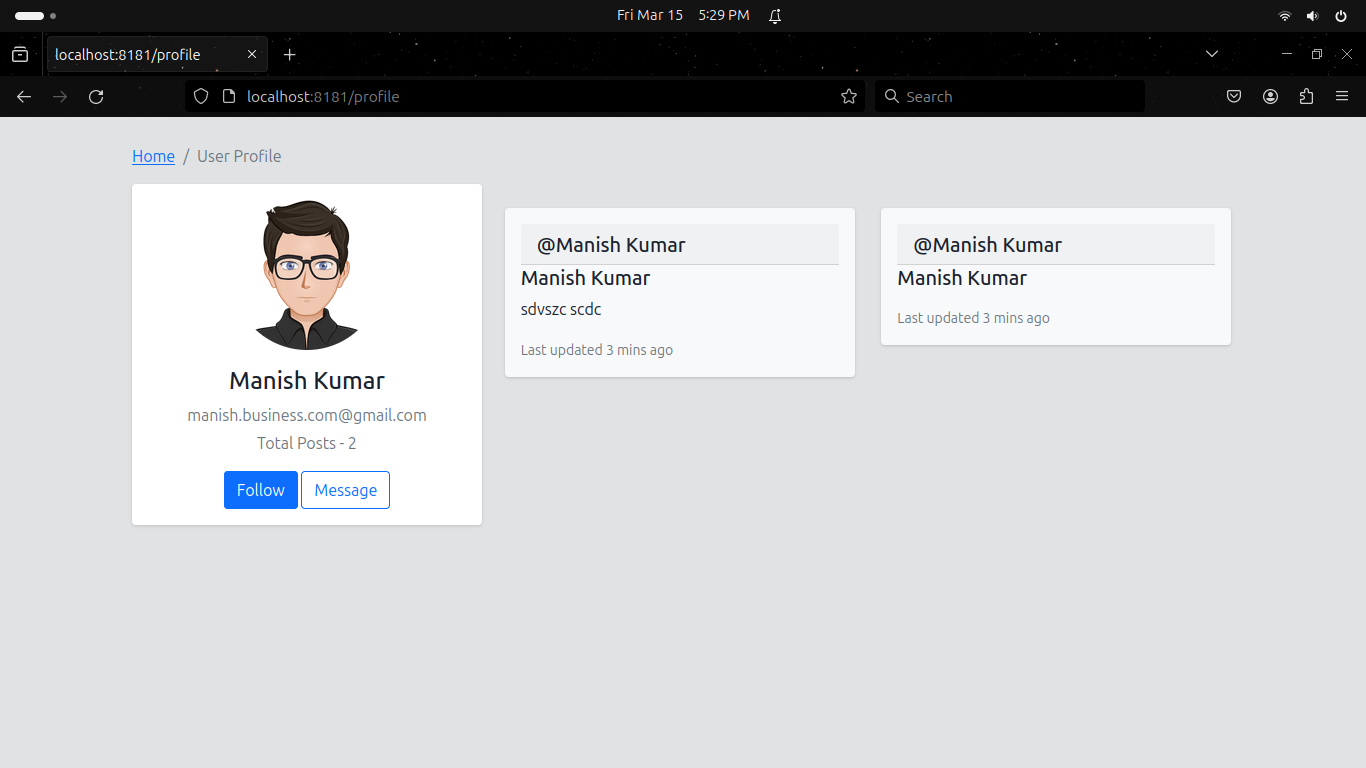Open the volume icon in system tray
Image resolution: width=1366 pixels, height=768 pixels.
(1312, 15)
